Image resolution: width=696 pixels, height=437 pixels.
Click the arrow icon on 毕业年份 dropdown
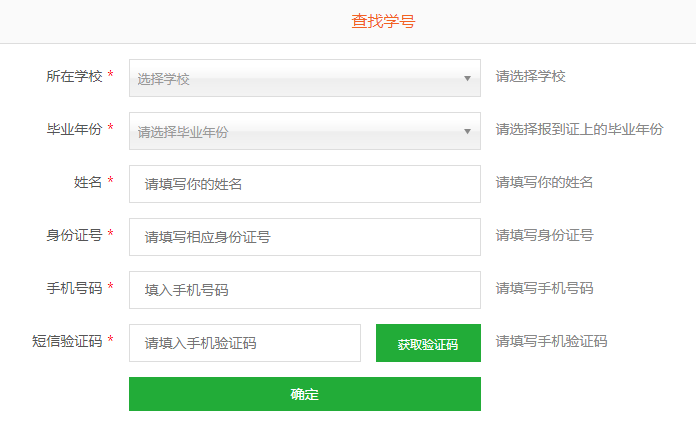[467, 131]
